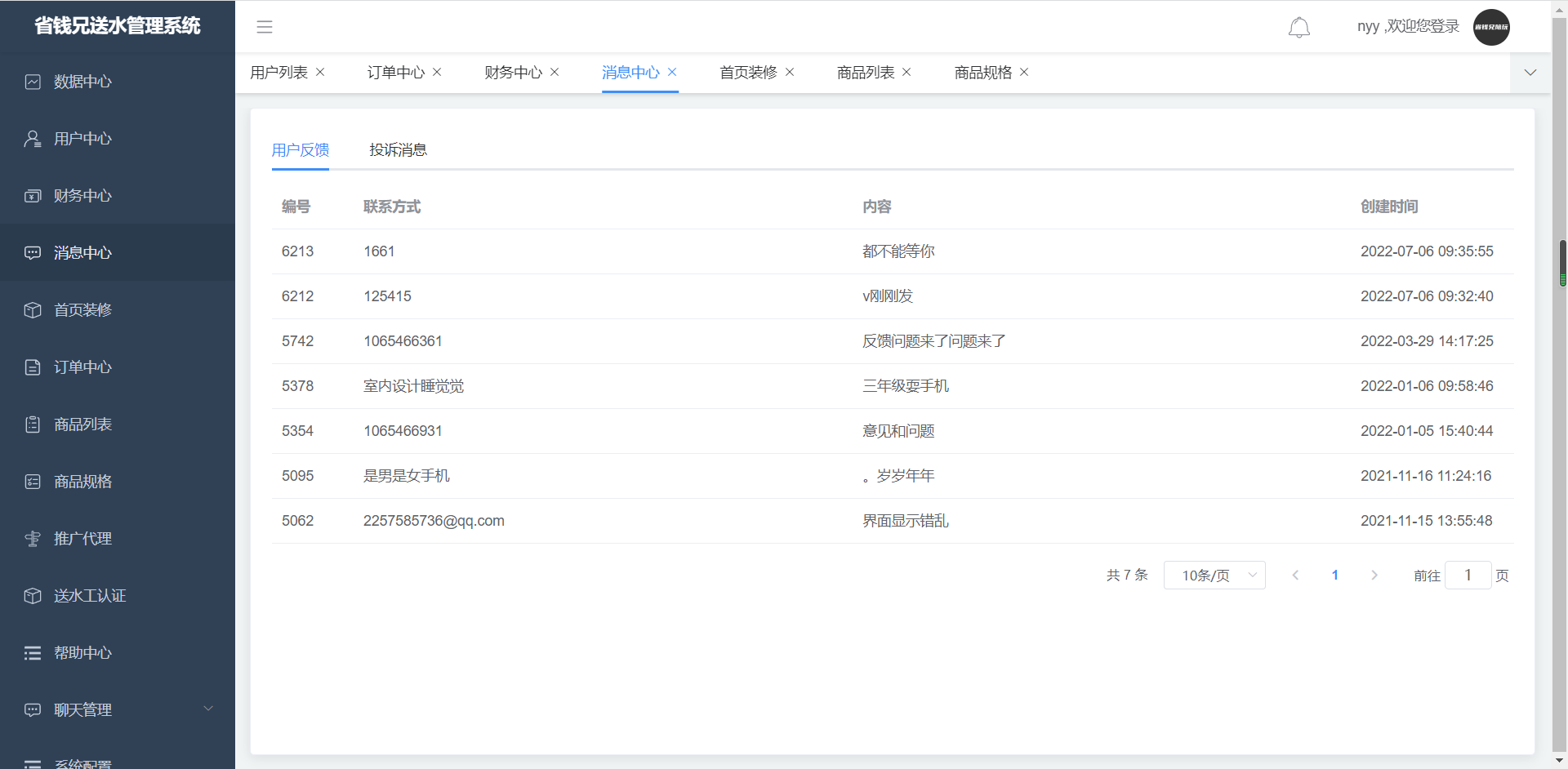The height and width of the screenshot is (769, 1568).
Task: Expand the tab list dropdown arrow
Action: click(1530, 73)
